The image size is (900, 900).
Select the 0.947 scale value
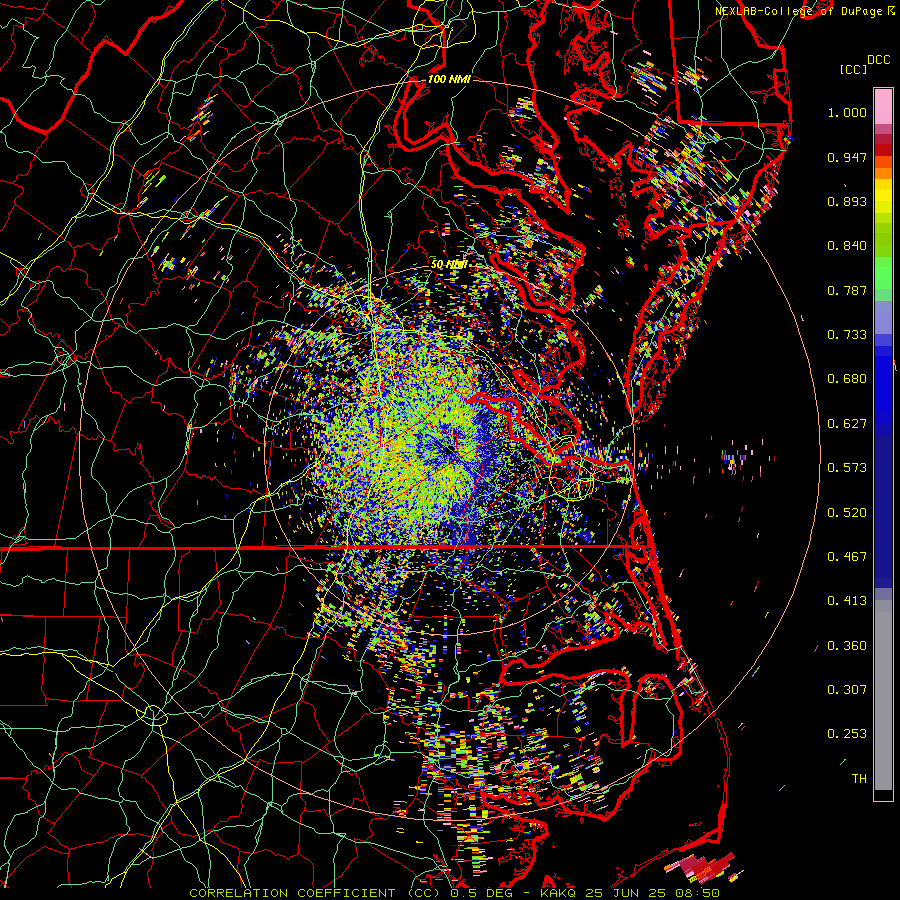847,157
